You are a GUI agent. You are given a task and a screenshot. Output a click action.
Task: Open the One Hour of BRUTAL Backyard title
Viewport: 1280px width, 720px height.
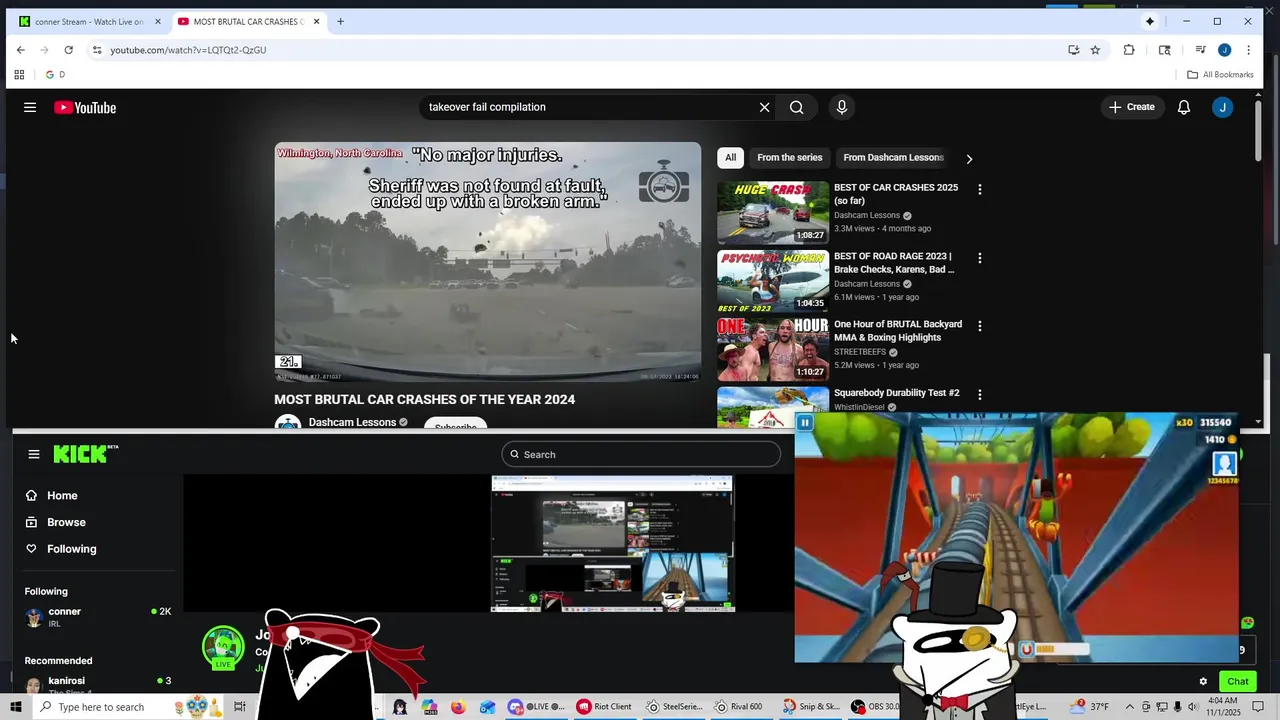pos(898,331)
